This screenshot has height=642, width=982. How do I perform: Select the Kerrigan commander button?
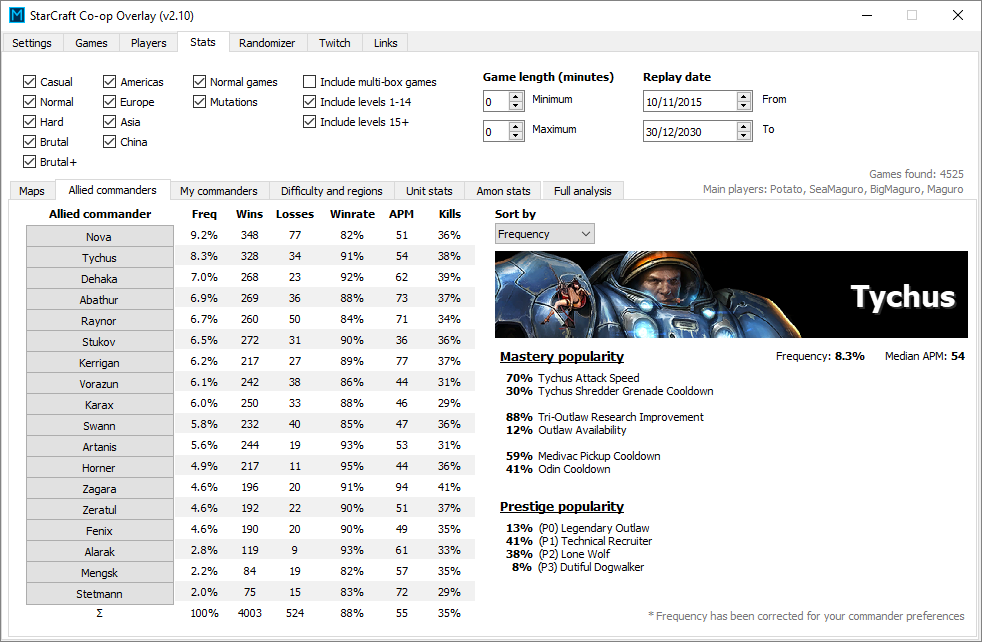tap(100, 362)
